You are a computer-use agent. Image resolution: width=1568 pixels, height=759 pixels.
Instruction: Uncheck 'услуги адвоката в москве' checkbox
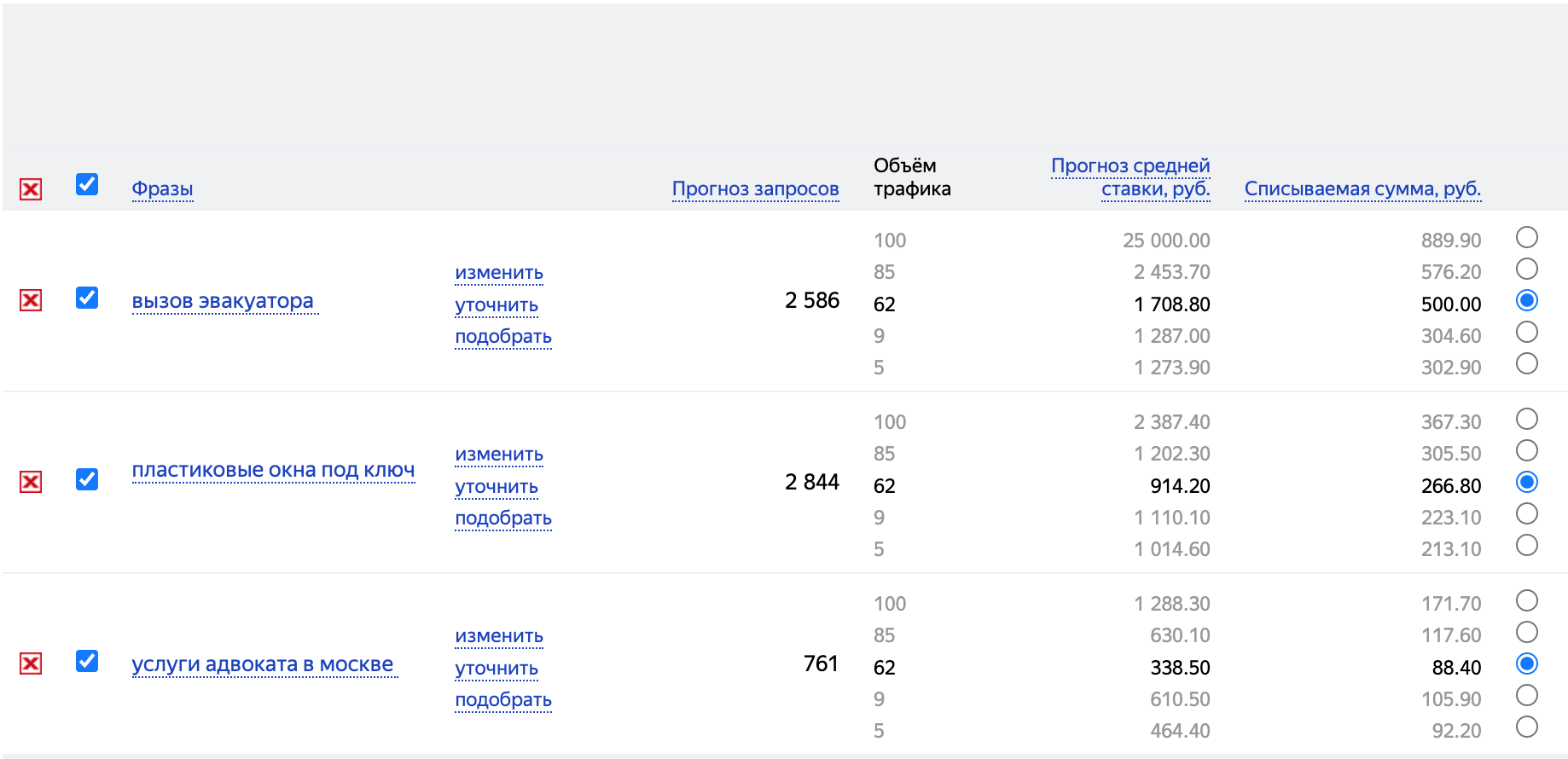(x=87, y=661)
